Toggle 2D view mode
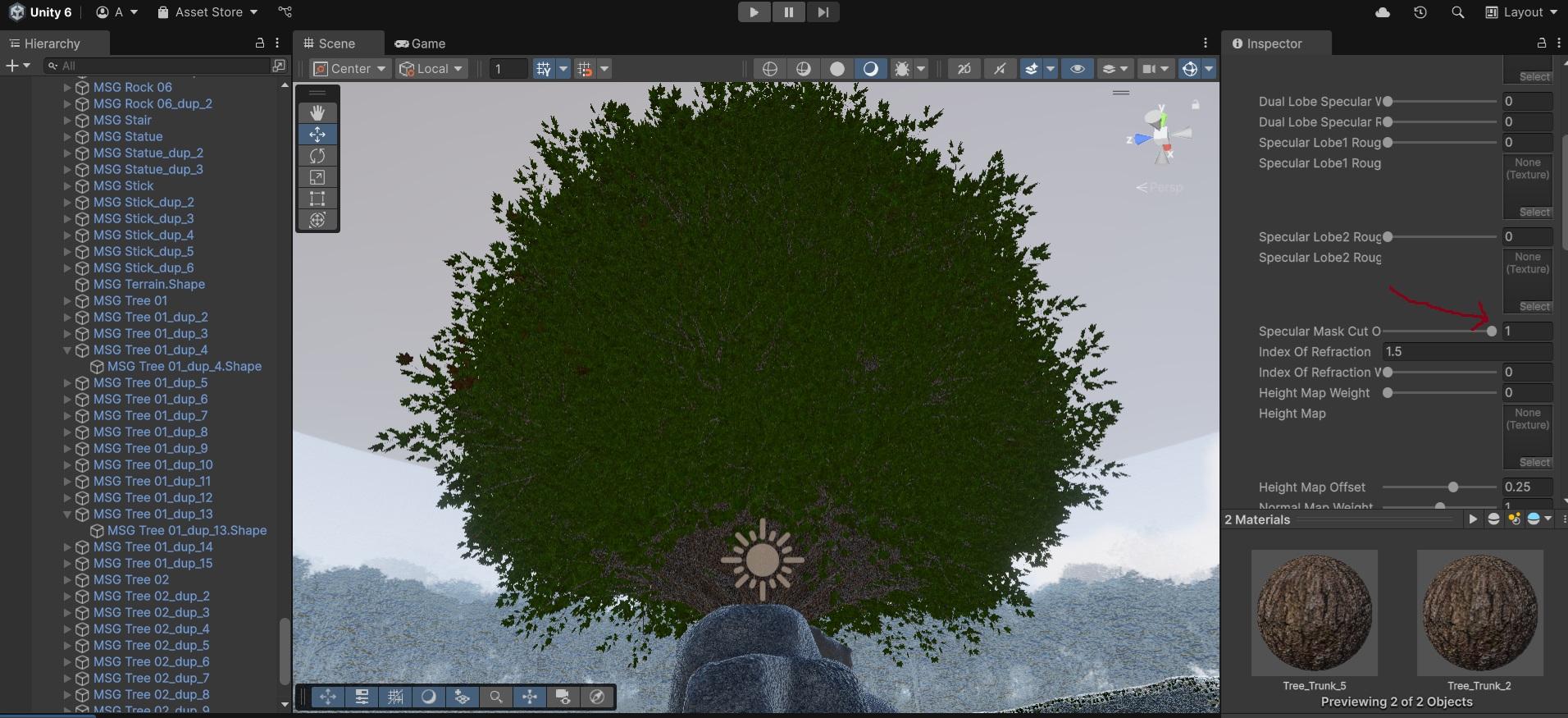Viewport: 1568px width, 718px height. coord(964,69)
